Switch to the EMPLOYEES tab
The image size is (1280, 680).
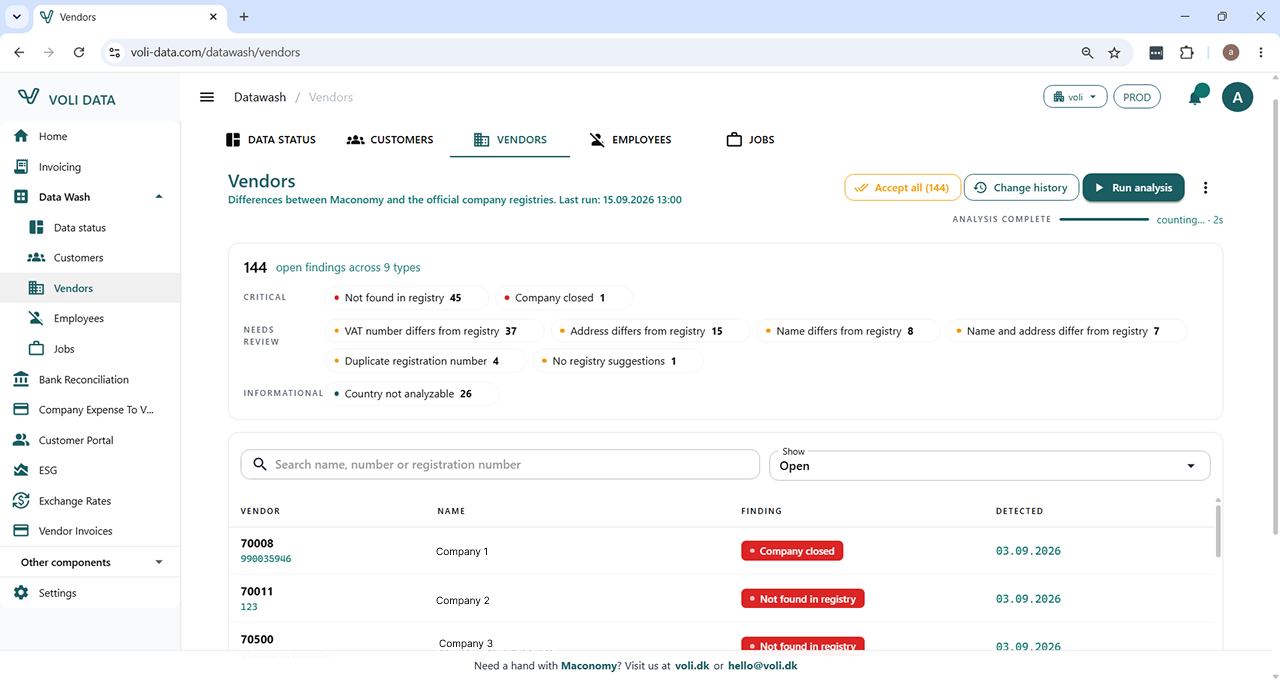(630, 140)
